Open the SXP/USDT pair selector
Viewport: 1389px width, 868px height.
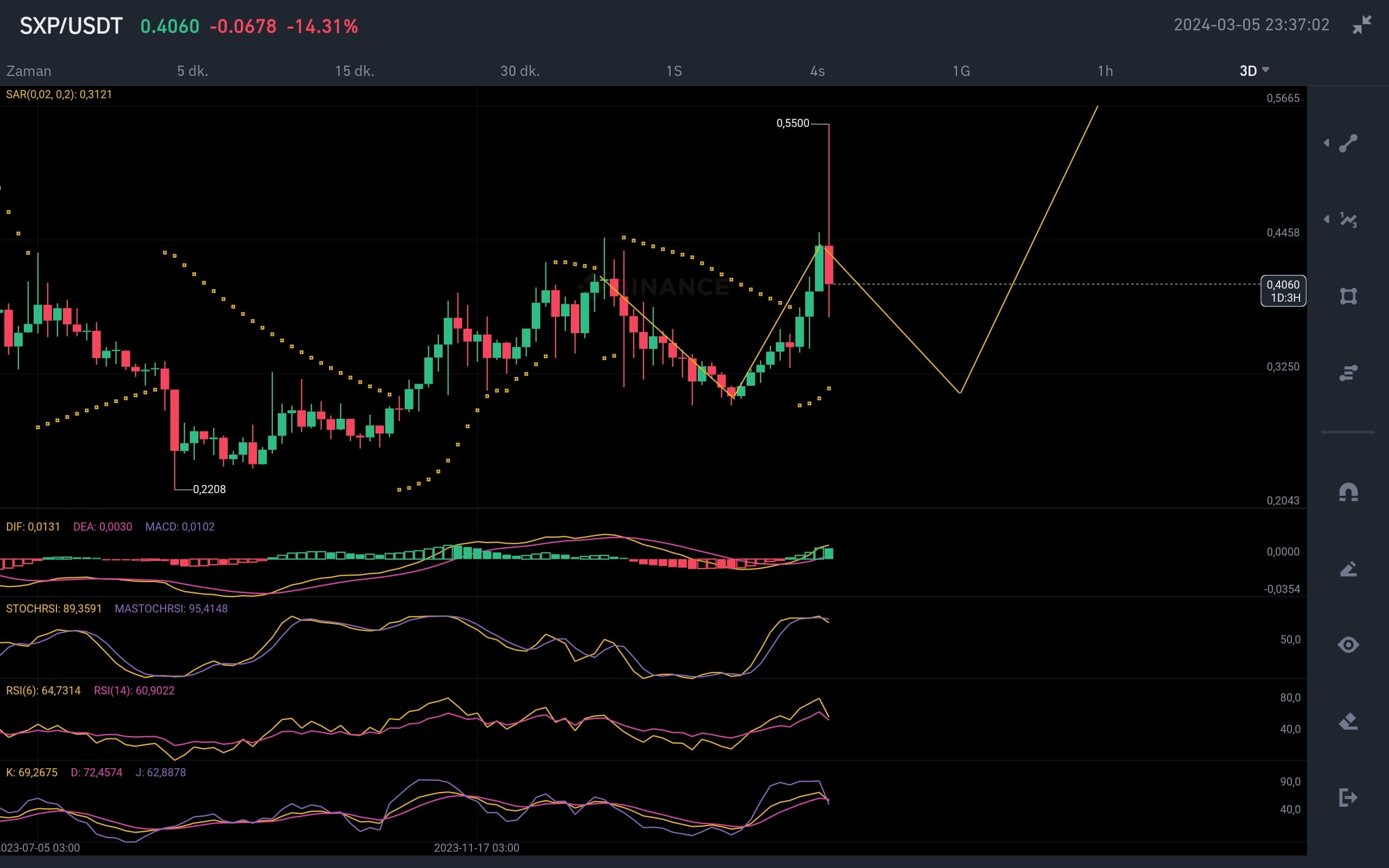(71, 26)
